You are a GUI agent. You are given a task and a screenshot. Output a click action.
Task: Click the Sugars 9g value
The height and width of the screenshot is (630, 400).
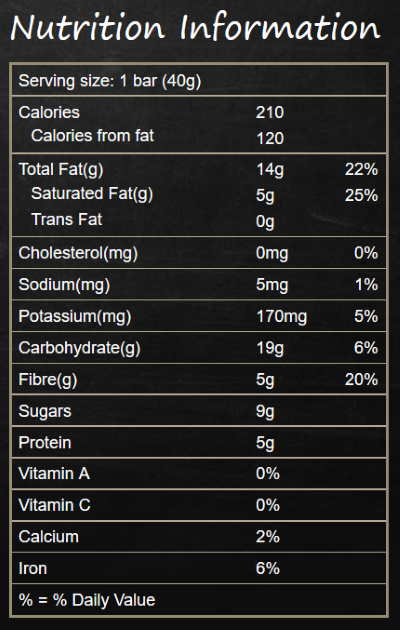(x=265, y=412)
